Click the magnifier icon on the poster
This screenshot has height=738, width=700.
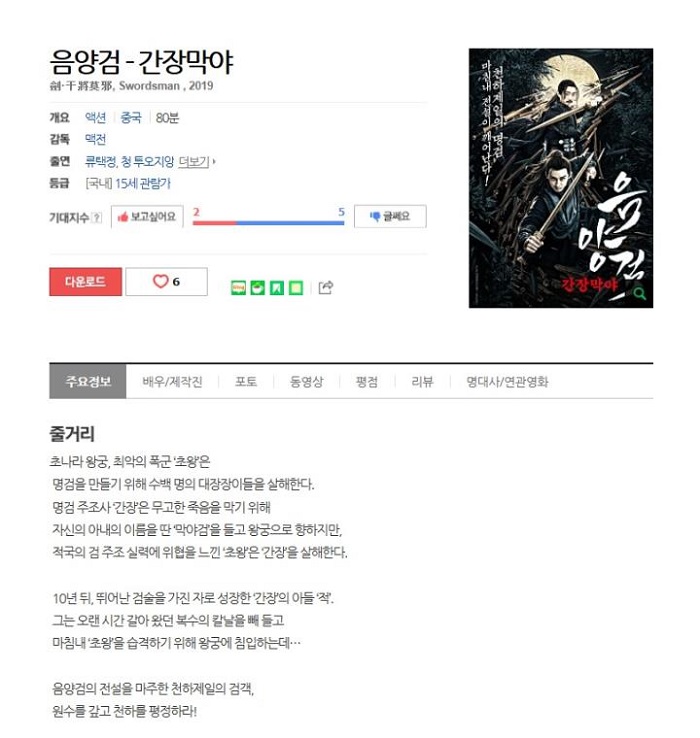[x=640, y=294]
